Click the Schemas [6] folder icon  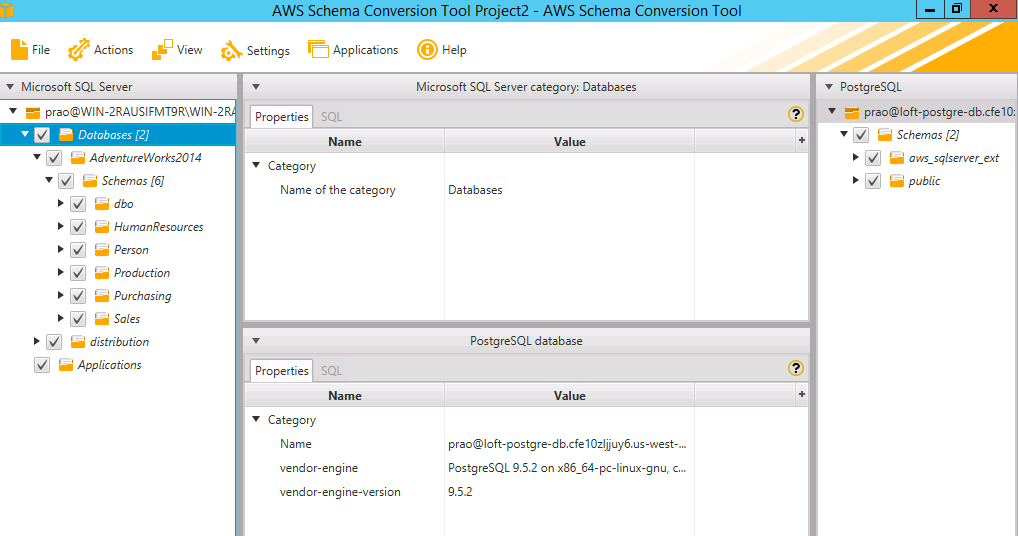tap(90, 181)
